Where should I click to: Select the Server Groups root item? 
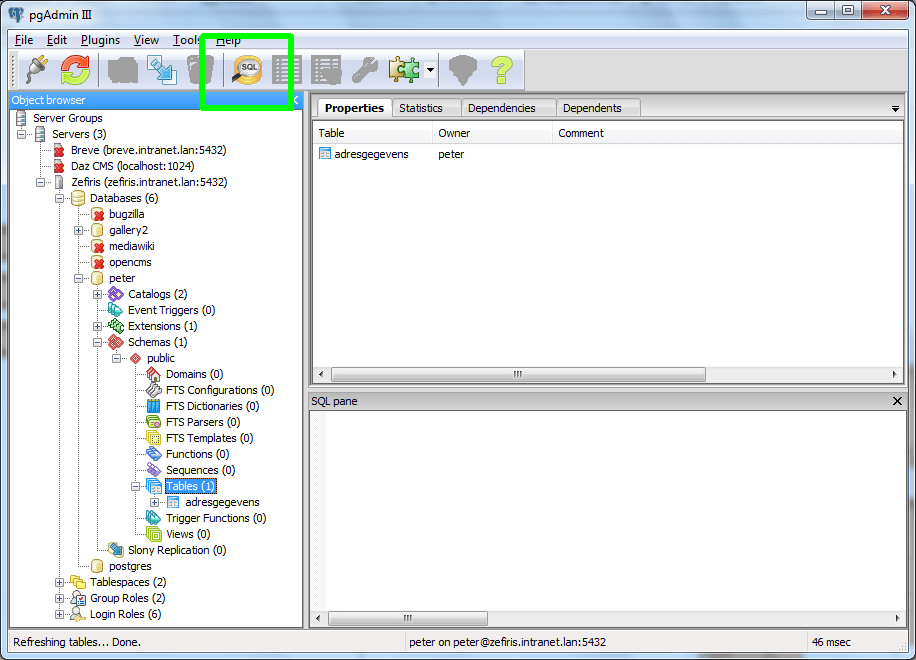[x=67, y=118]
